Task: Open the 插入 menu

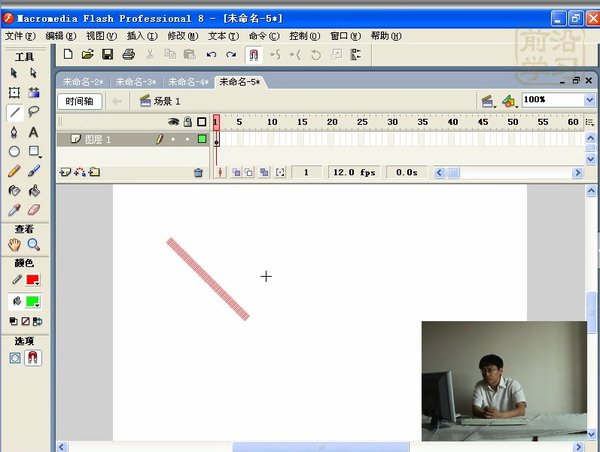Action: (142, 36)
